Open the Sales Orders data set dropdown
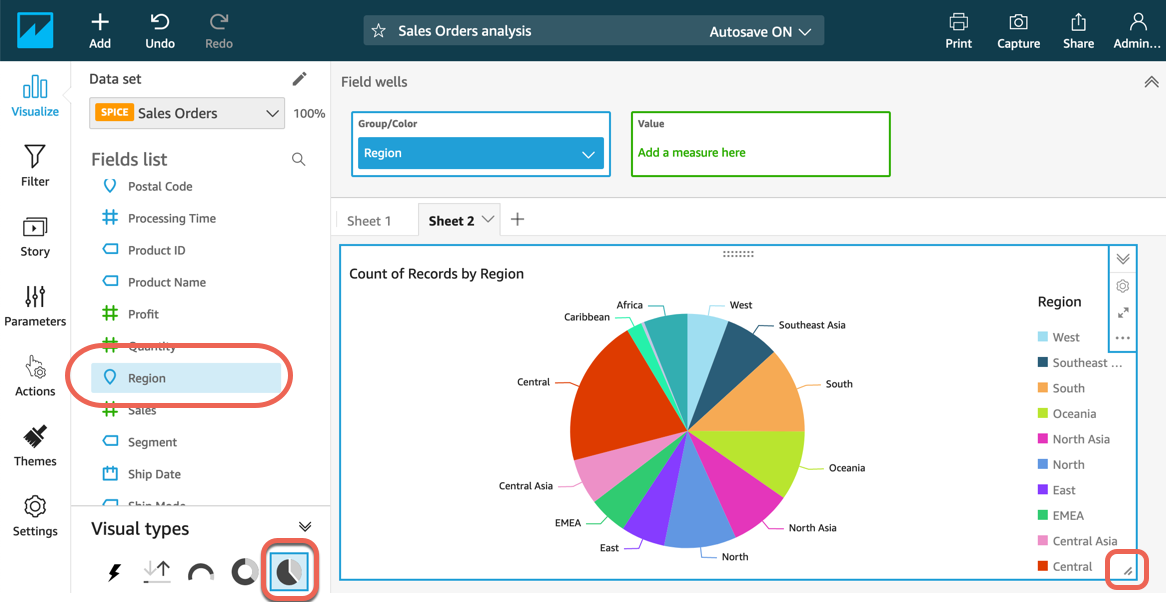Image resolution: width=1166 pixels, height=602 pixels. pyautogui.click(x=187, y=113)
